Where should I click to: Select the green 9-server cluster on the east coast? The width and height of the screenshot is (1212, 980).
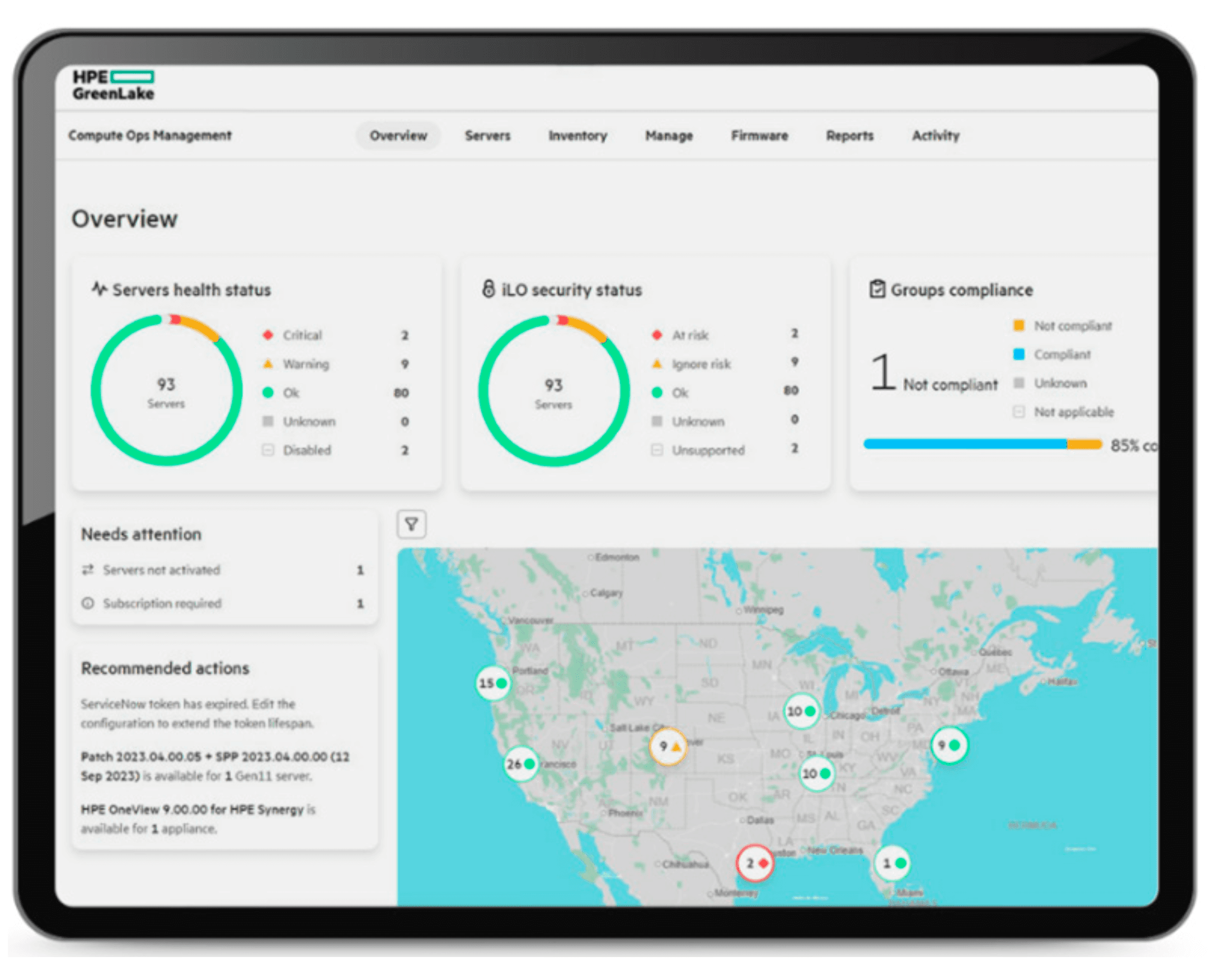949,745
